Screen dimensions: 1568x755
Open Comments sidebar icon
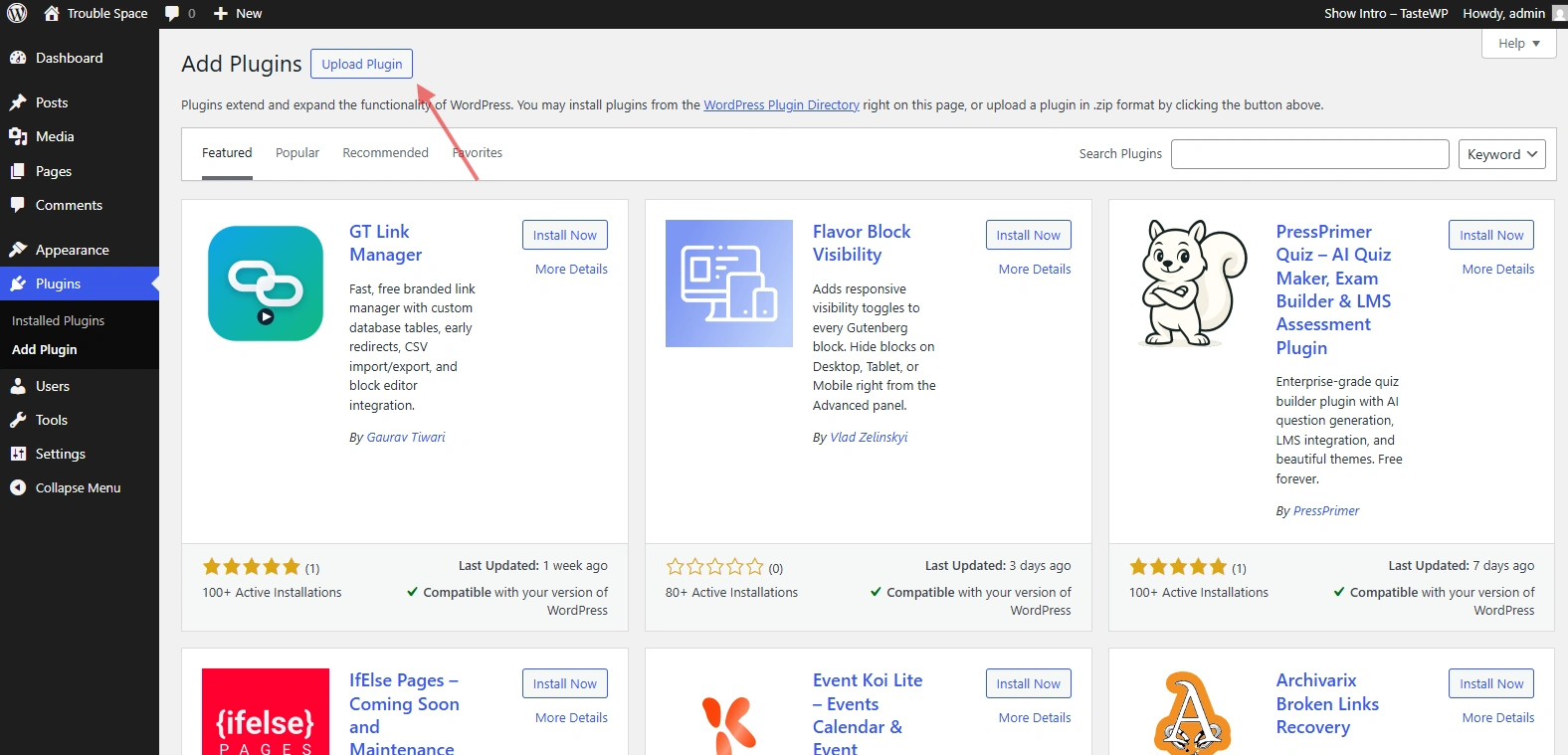coord(18,205)
